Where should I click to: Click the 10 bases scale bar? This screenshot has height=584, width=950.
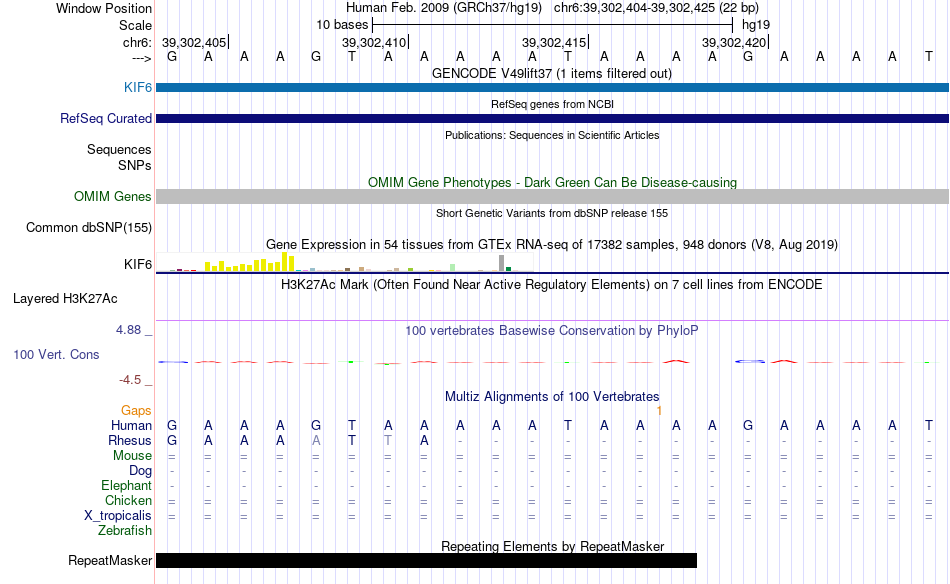click(553, 25)
